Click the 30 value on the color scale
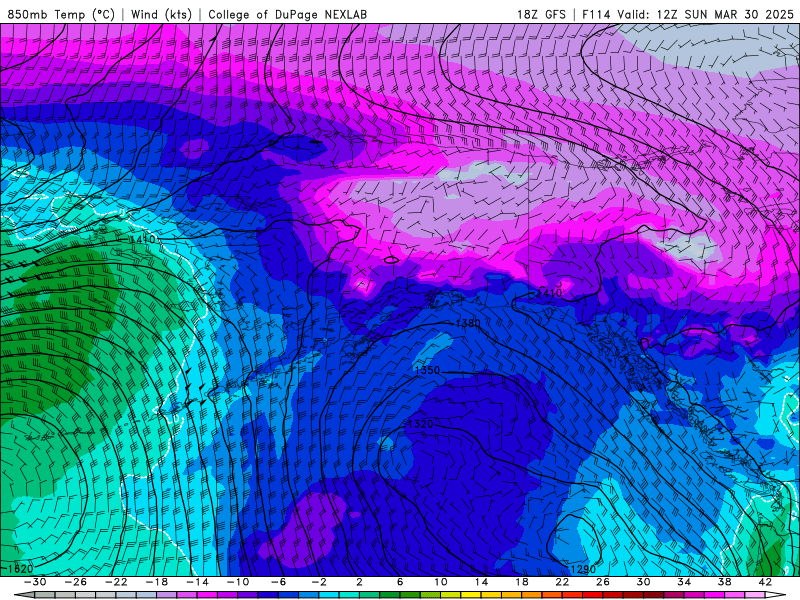Image resolution: width=800 pixels, height=600 pixels. coord(643,582)
